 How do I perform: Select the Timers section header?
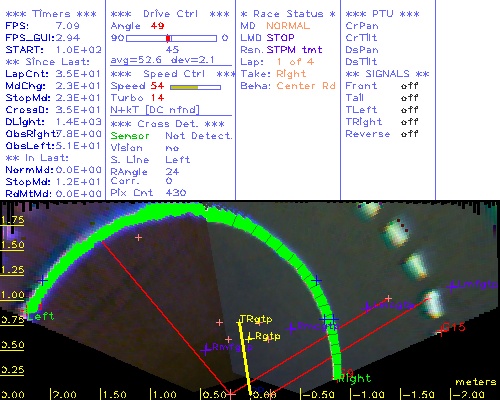[x=51, y=14]
